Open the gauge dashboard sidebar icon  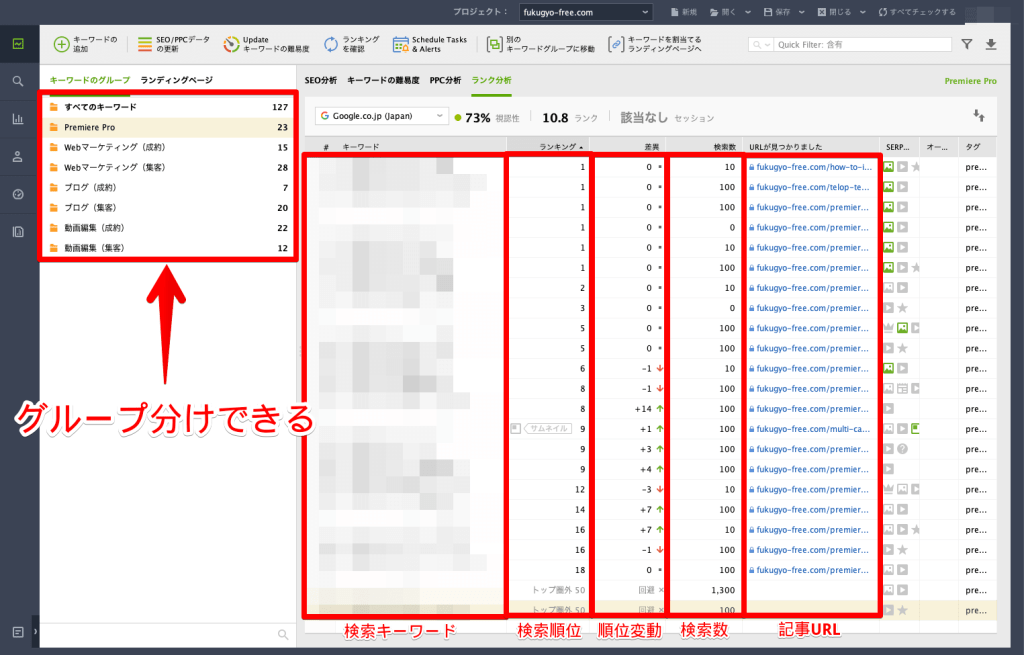(18, 194)
